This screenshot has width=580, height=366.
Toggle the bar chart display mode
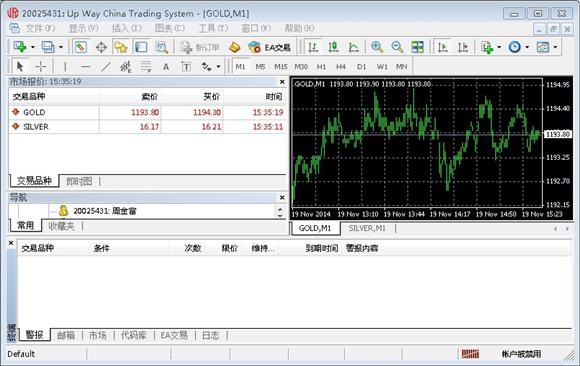(313, 47)
